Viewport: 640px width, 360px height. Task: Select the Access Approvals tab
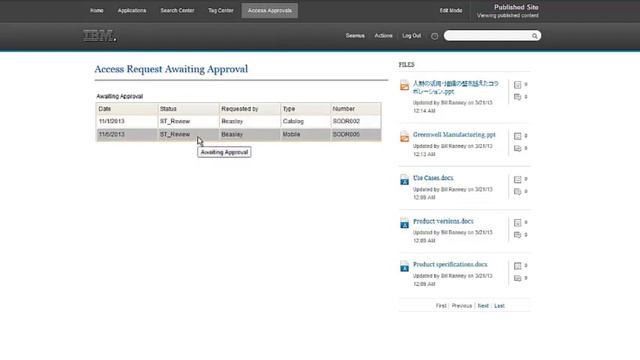point(270,11)
